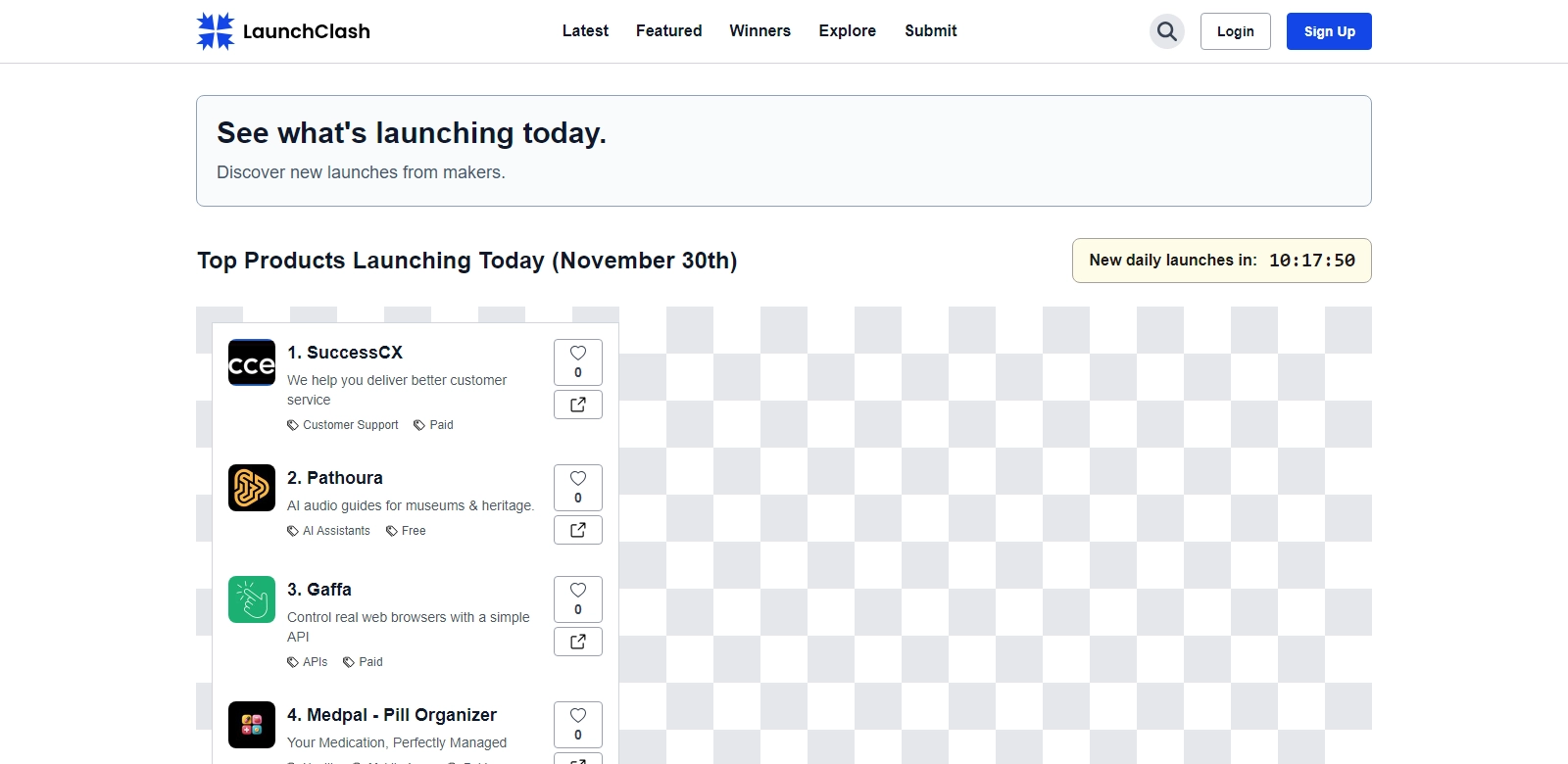Click the LaunchClash logo
1568x764 pixels.
pos(283,31)
